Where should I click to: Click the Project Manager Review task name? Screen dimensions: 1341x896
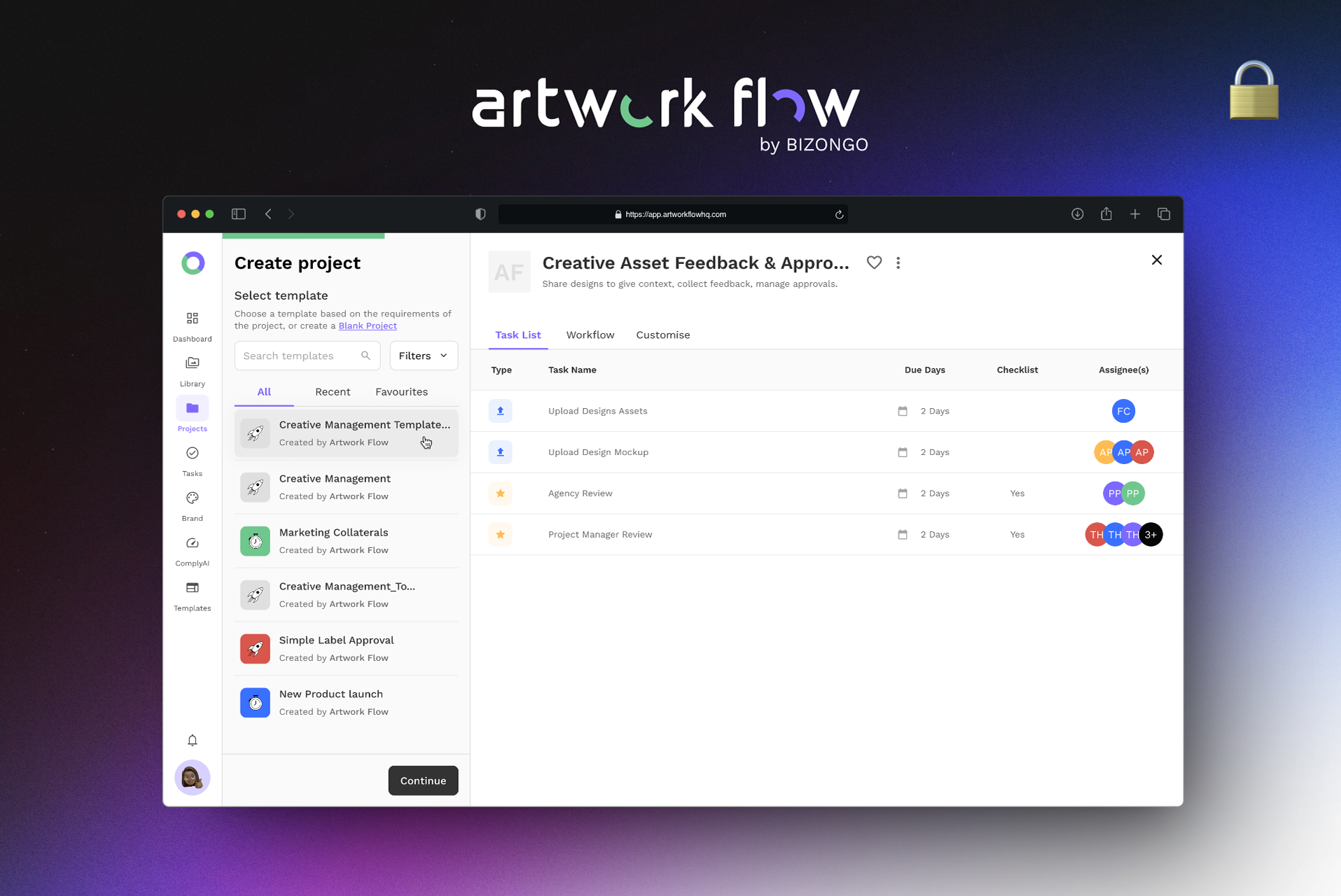point(600,535)
